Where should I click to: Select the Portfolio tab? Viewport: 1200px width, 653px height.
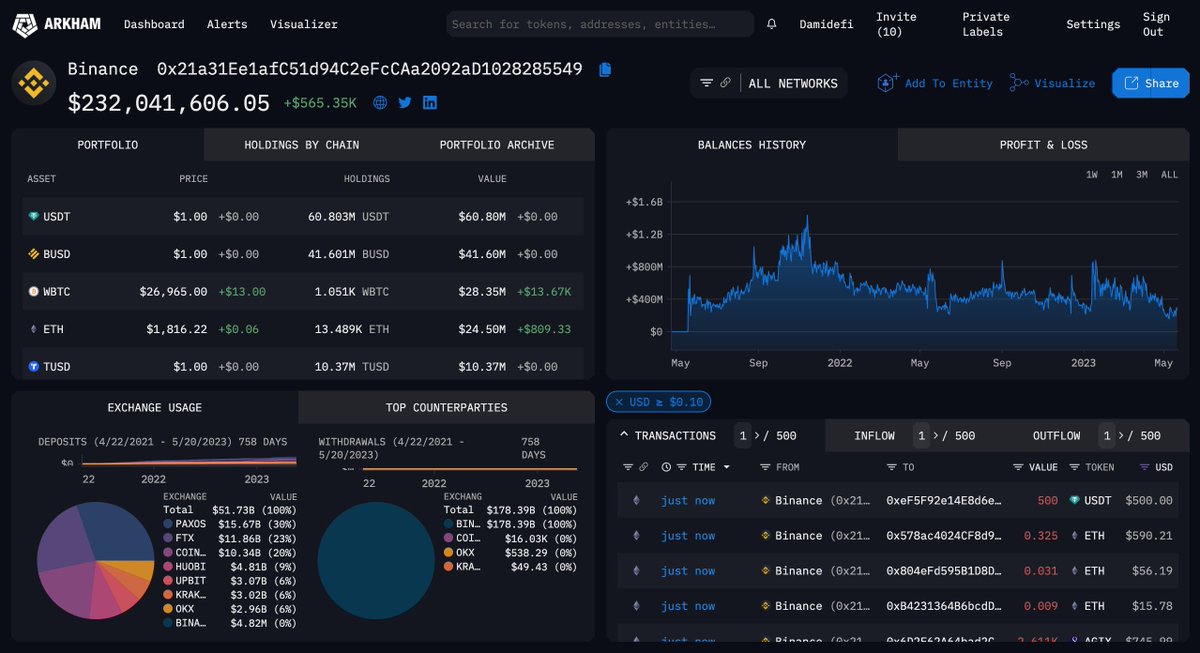pyautogui.click(x=108, y=145)
